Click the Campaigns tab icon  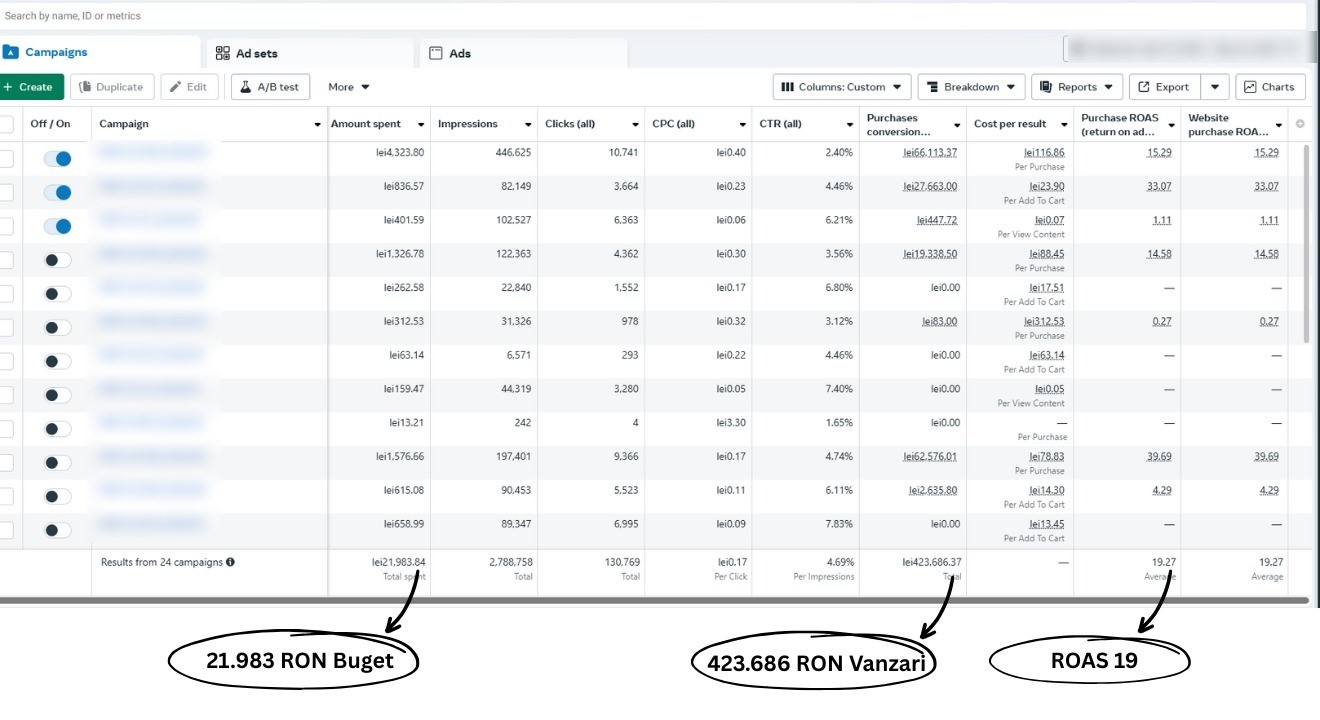pos(11,52)
